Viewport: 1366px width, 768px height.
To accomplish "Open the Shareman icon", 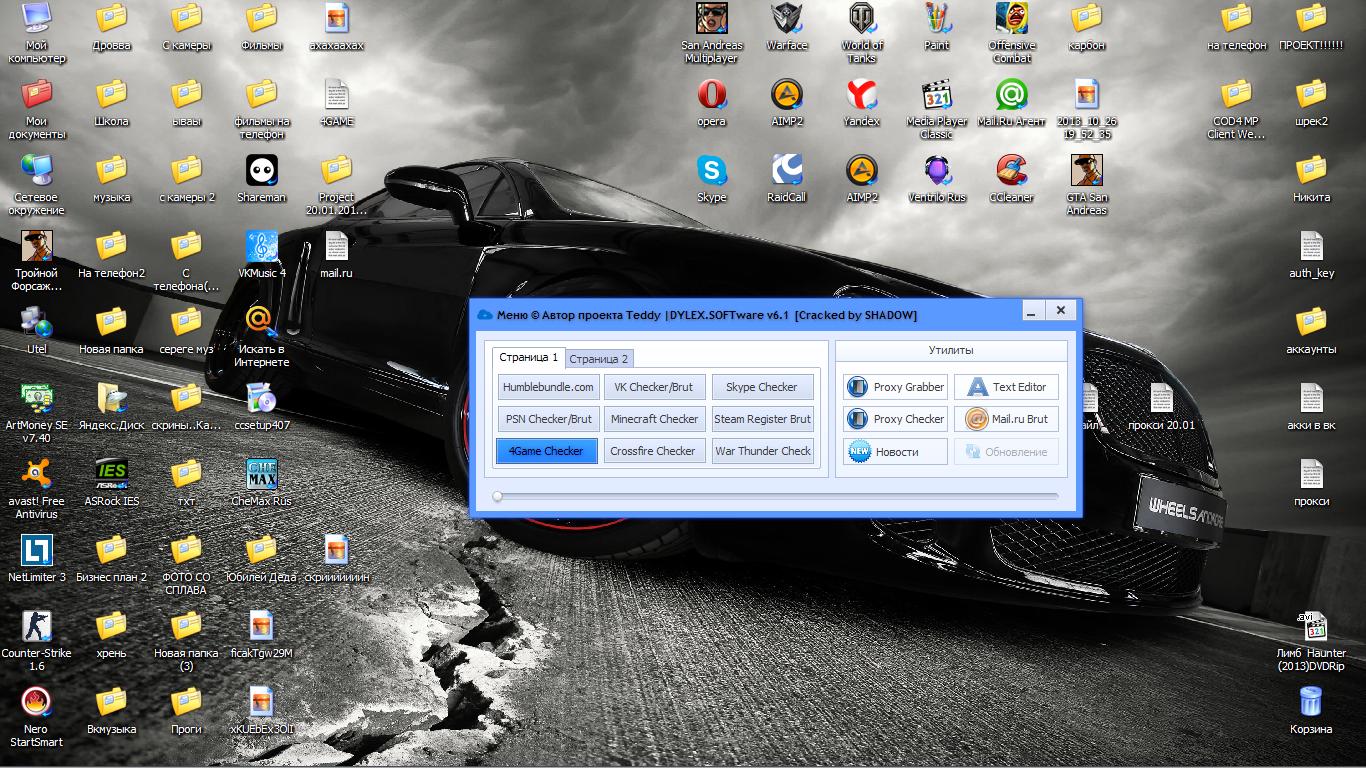I will point(262,179).
